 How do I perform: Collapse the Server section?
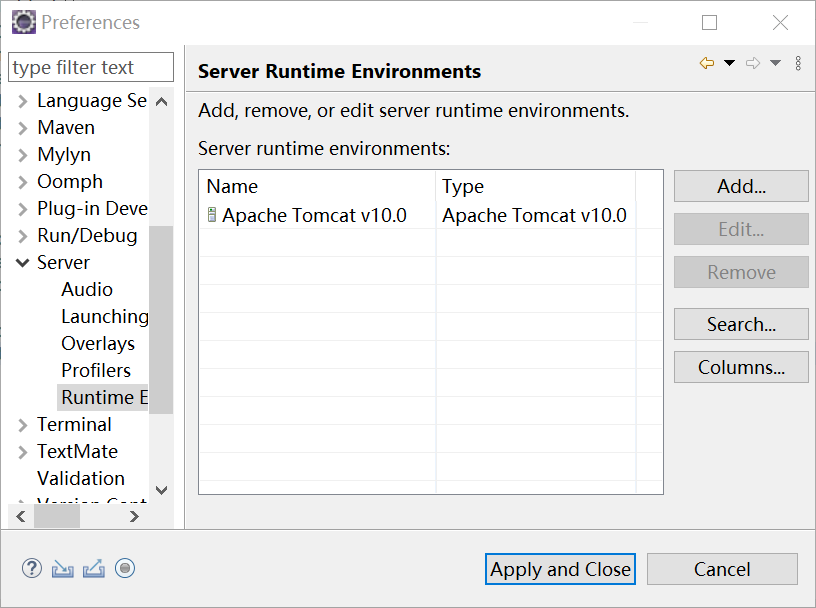22,262
